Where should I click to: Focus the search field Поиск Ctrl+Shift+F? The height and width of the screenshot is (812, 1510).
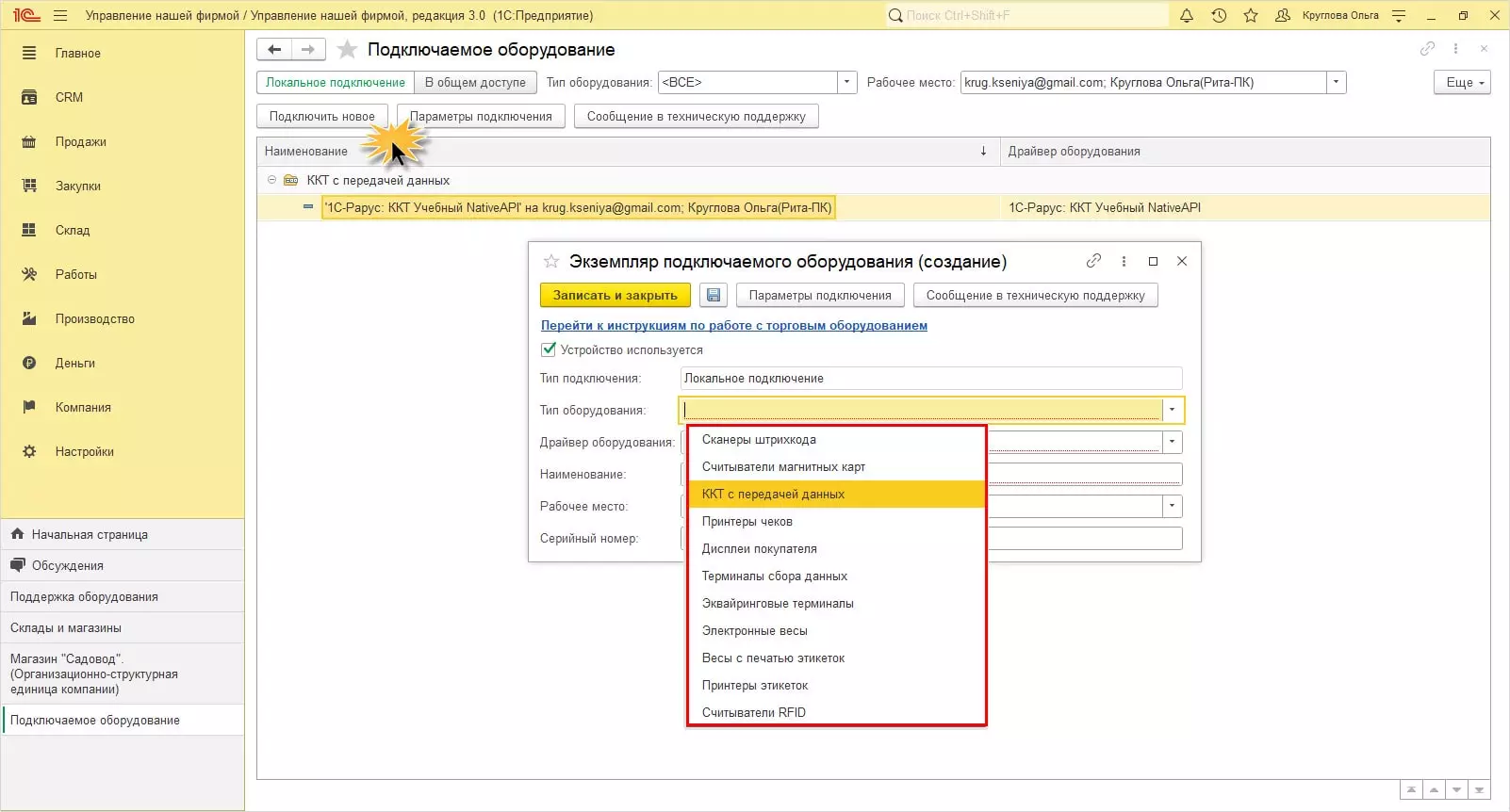coord(1026,15)
